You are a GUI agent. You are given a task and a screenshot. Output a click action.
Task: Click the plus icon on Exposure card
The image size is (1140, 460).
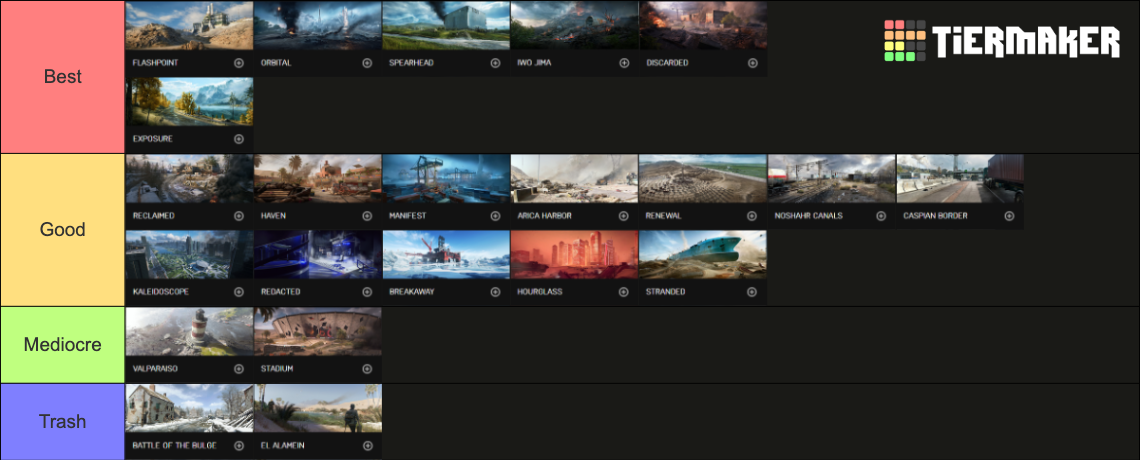(x=238, y=139)
